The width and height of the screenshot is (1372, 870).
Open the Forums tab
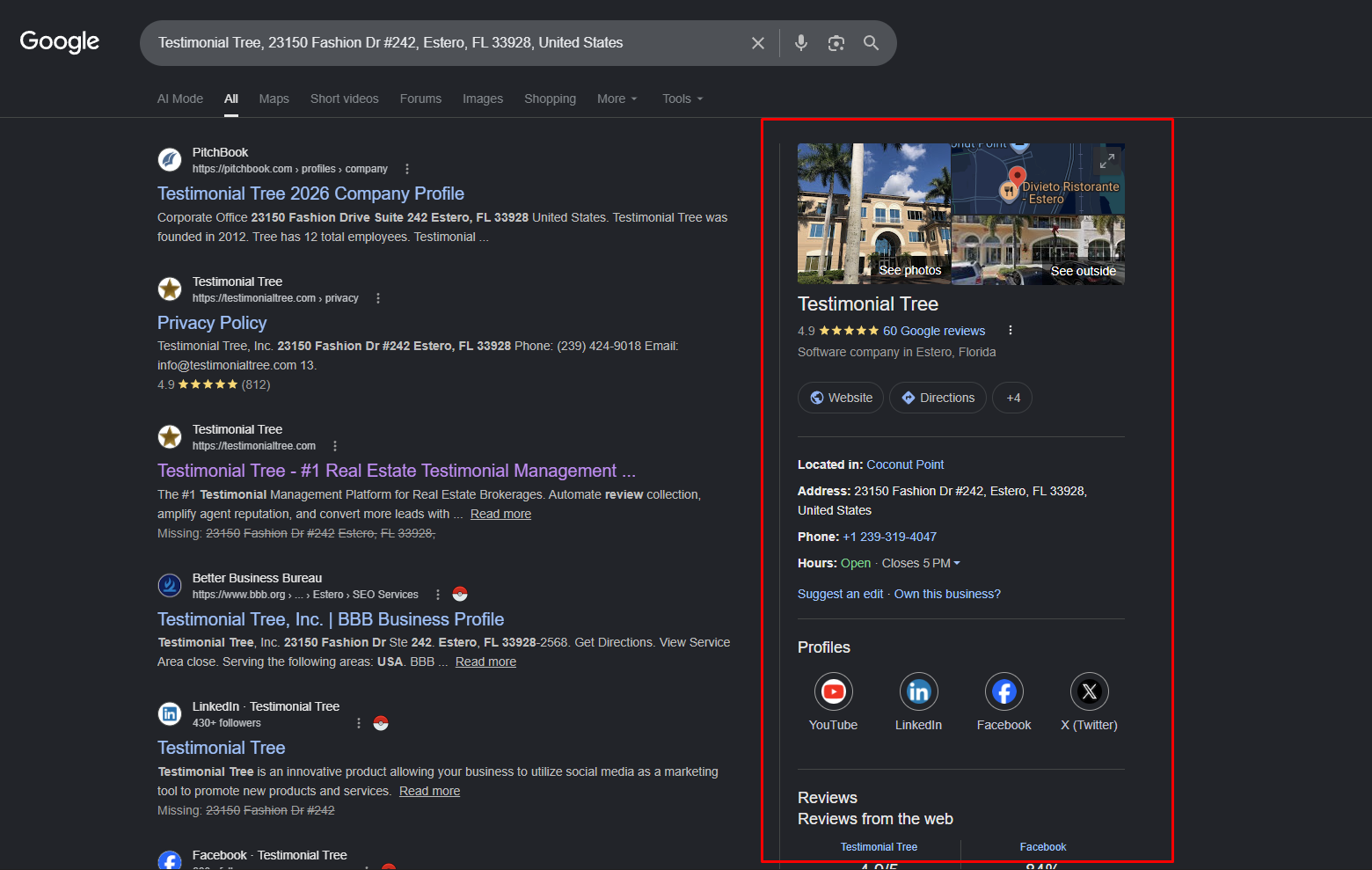pyautogui.click(x=420, y=99)
